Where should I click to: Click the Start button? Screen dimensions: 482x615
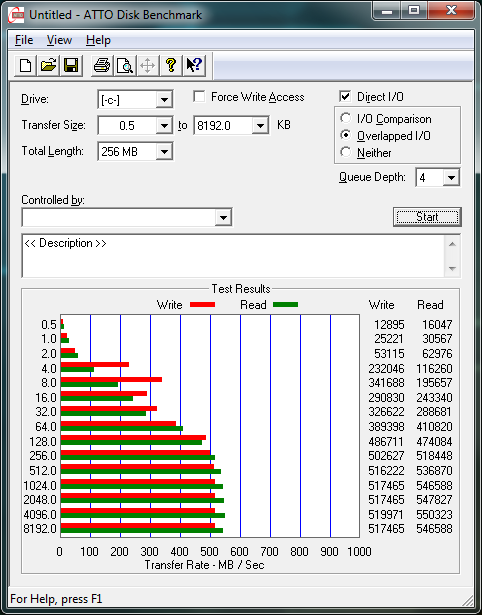pos(427,217)
